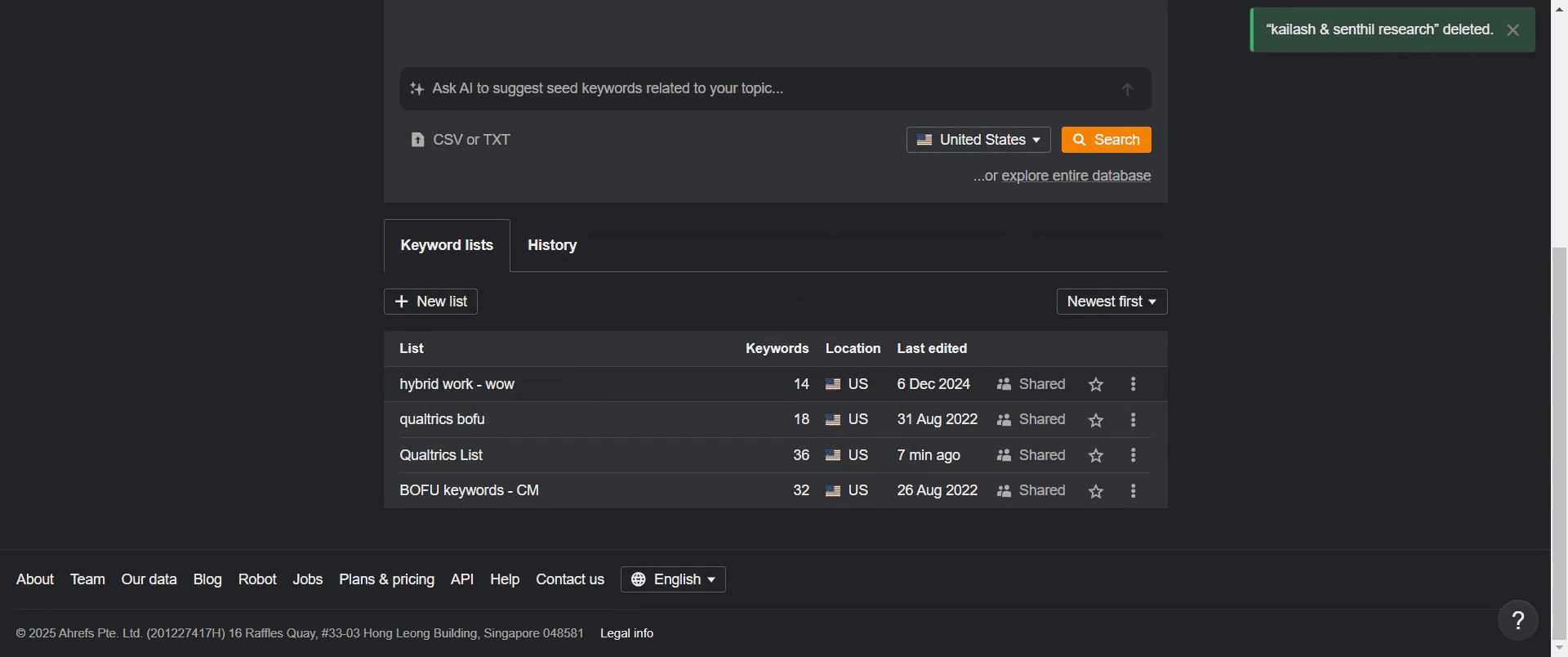The image size is (1568, 657).
Task: Click the AI sparkle icon in prompt field
Action: click(416, 89)
